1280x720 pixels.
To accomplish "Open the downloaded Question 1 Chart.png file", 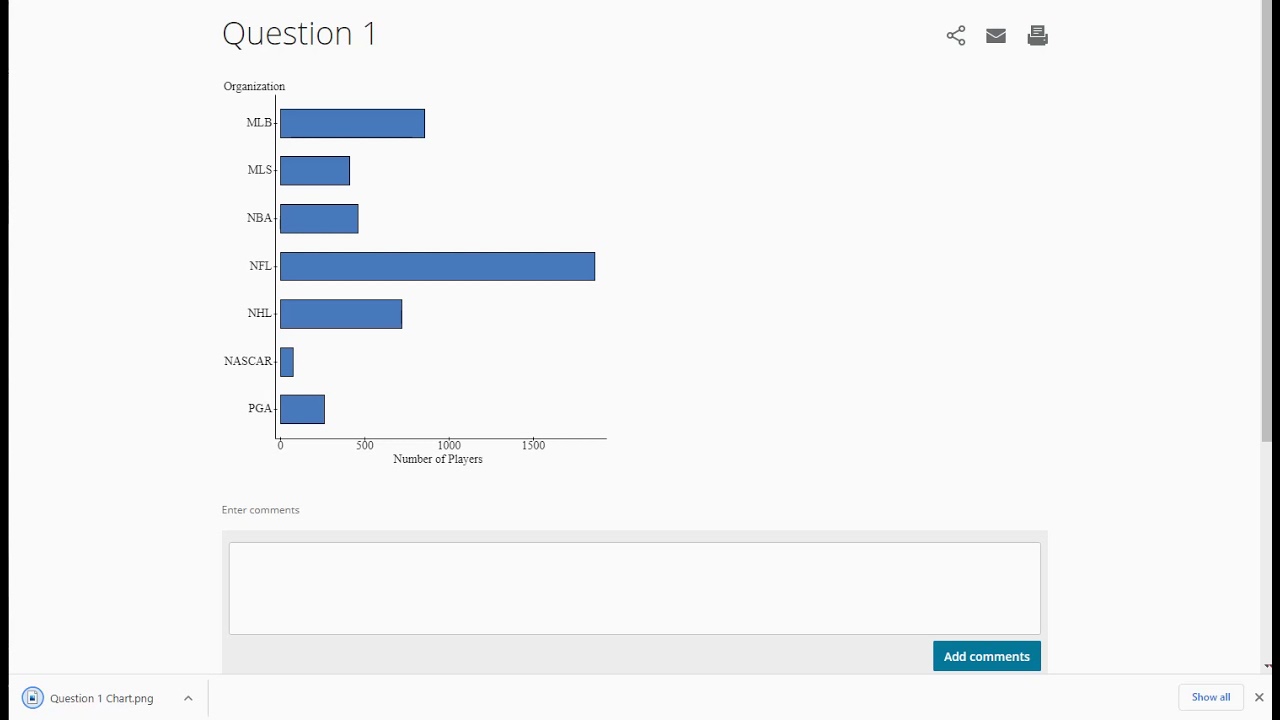I will pos(102,698).
